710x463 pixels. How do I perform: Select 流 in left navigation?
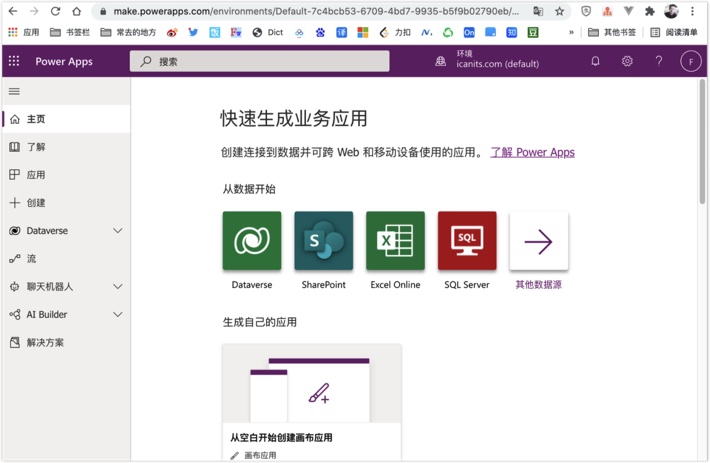[x=66, y=258]
